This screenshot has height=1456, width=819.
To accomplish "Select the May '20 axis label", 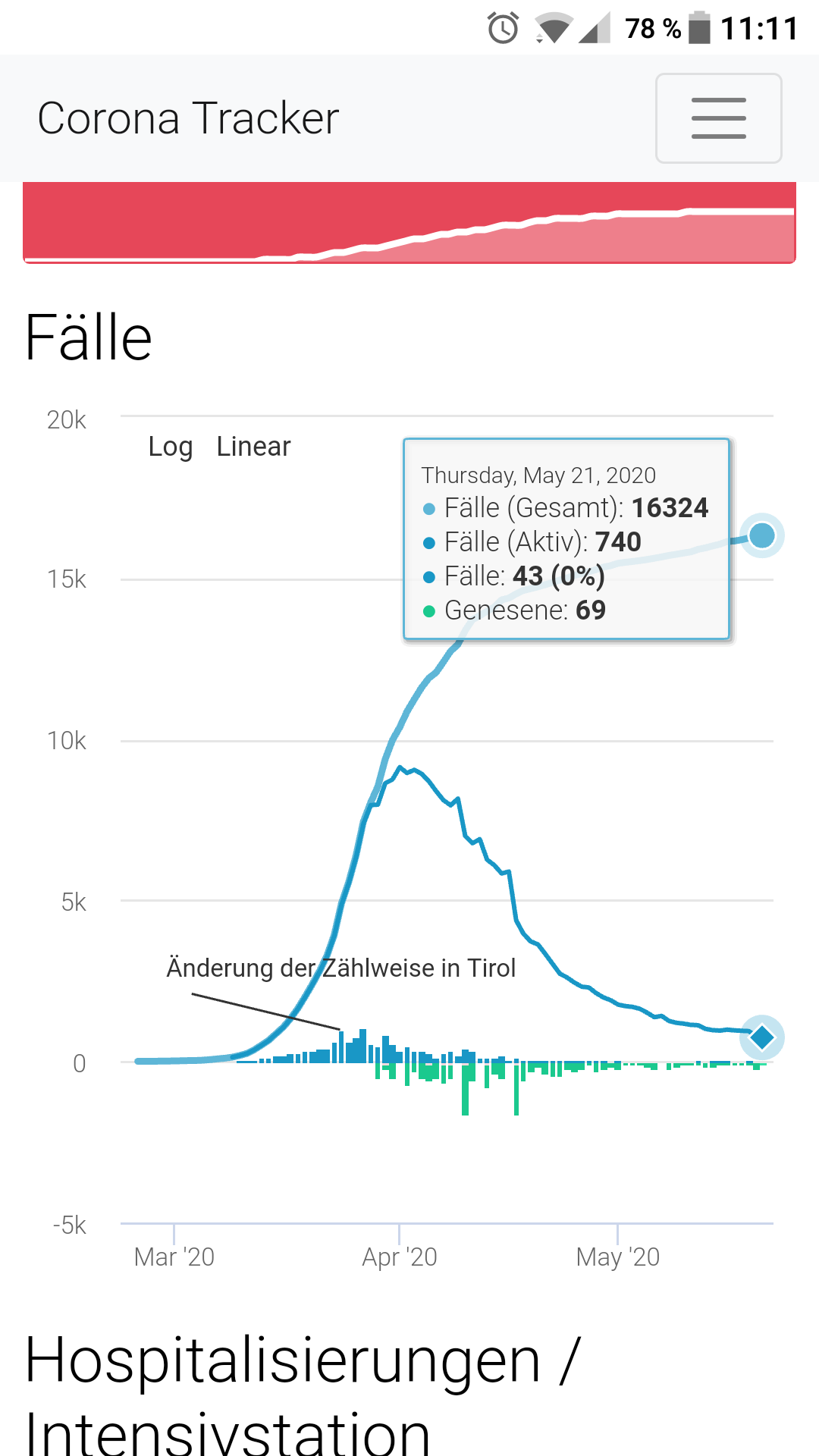I will (x=618, y=1257).
